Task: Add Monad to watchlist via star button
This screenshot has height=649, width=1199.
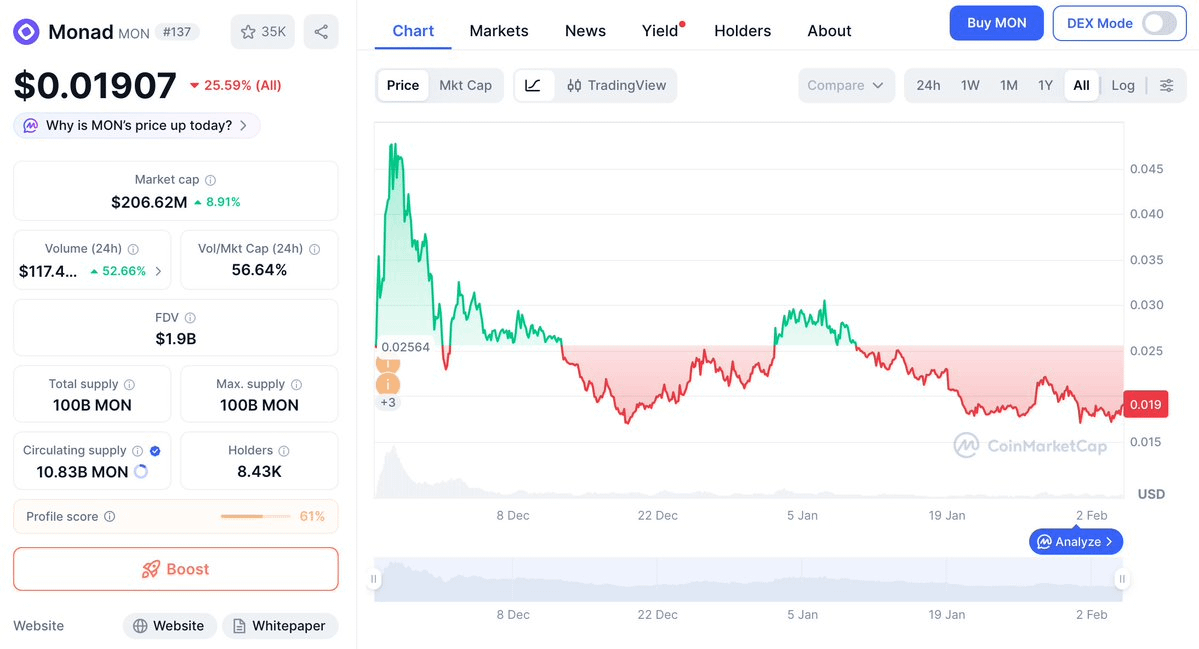Action: point(263,32)
